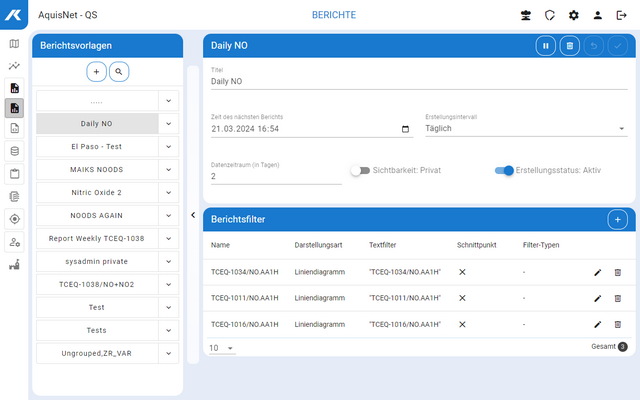Open settings gear in top bar
The image size is (640, 400).
(573, 16)
